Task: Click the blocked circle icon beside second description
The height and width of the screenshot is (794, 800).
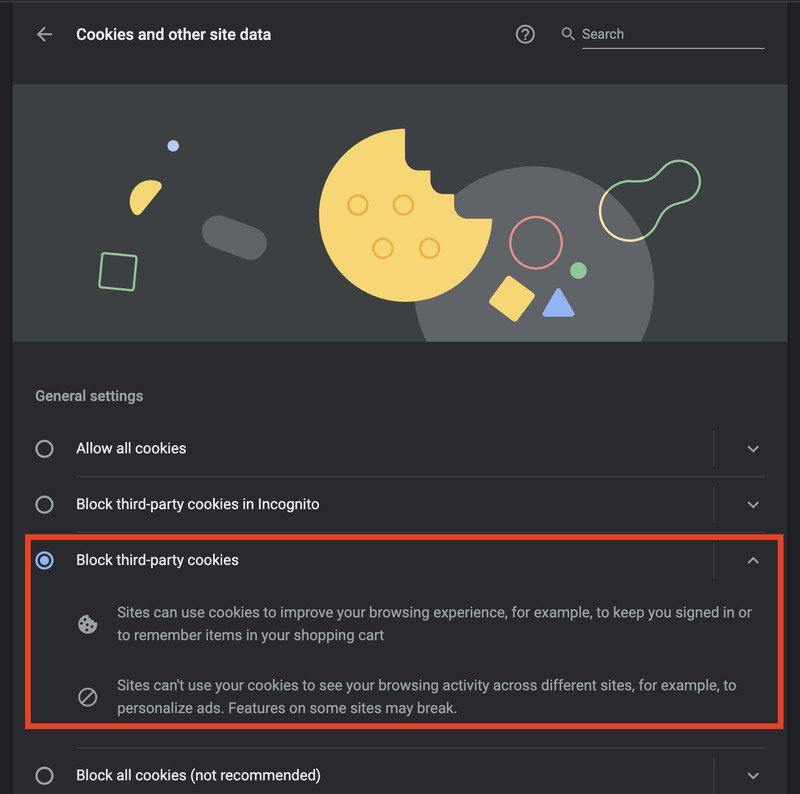Action: (x=88, y=697)
